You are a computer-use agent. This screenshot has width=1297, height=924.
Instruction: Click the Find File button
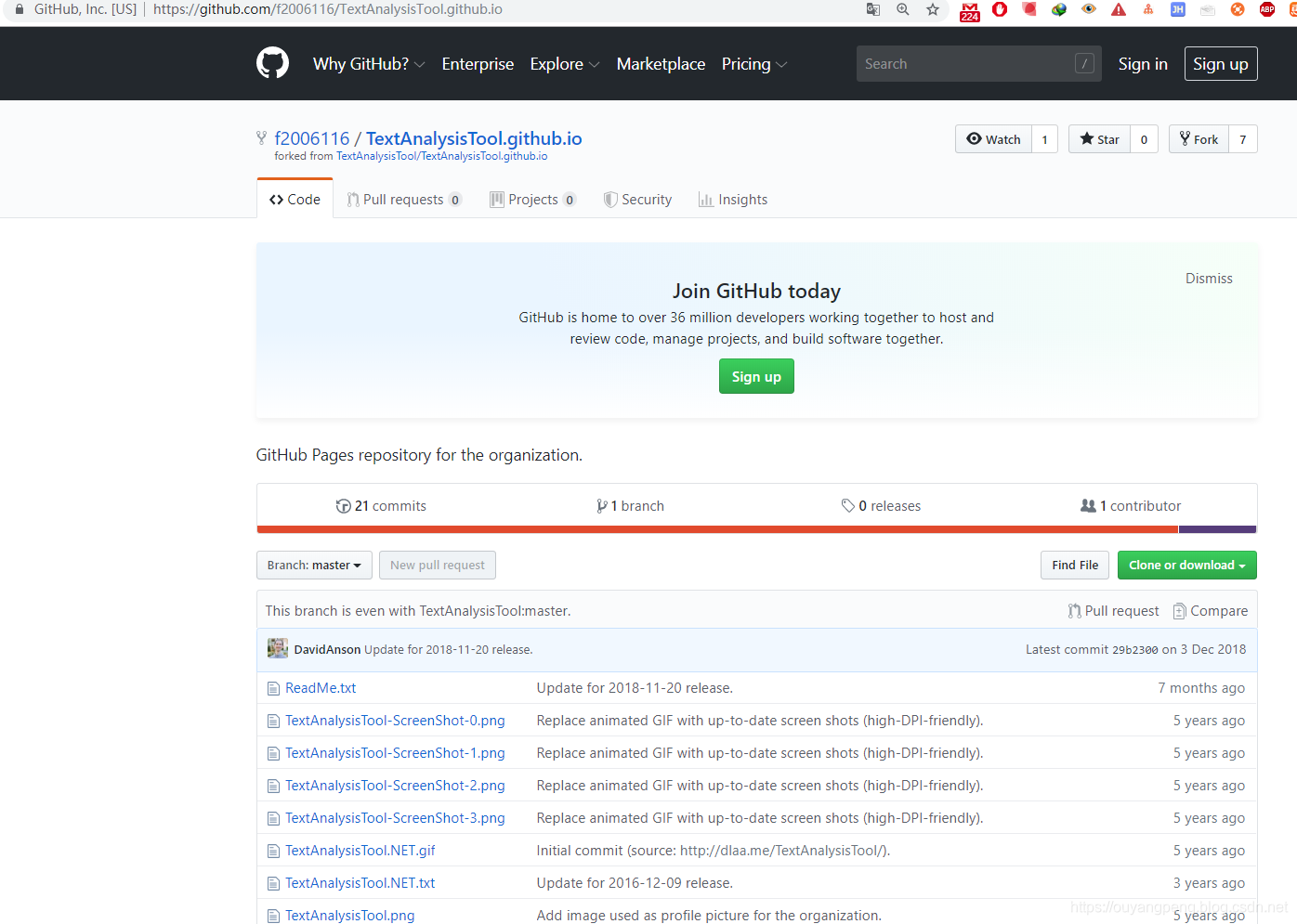click(x=1075, y=565)
